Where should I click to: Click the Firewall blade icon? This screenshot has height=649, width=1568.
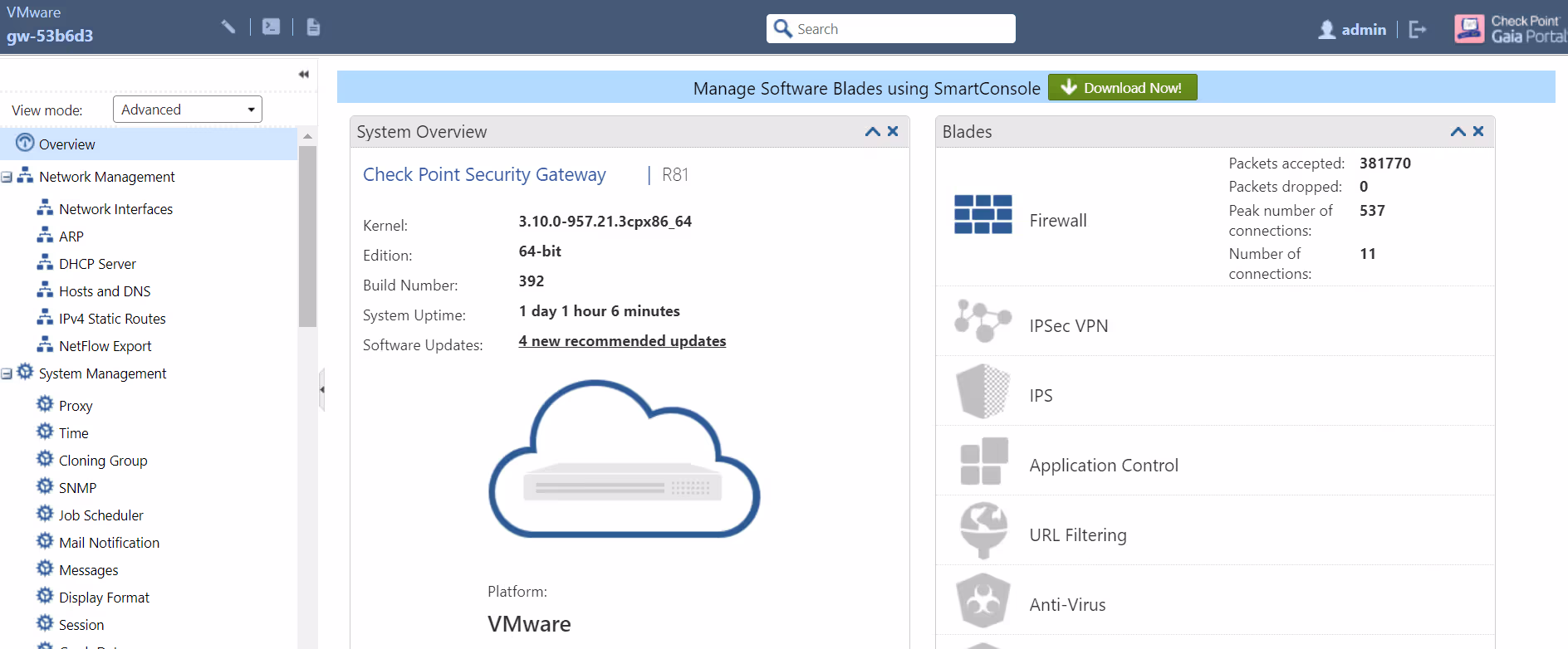tap(983, 214)
